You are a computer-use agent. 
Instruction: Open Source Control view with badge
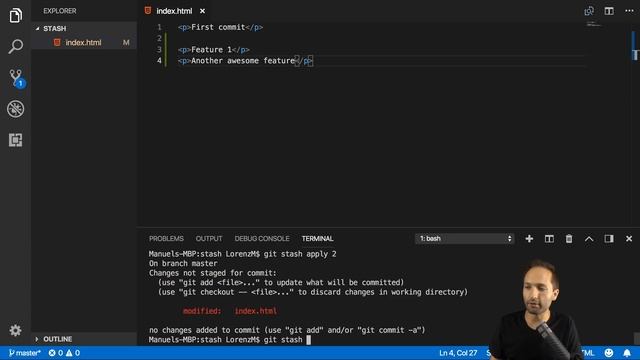click(x=16, y=78)
